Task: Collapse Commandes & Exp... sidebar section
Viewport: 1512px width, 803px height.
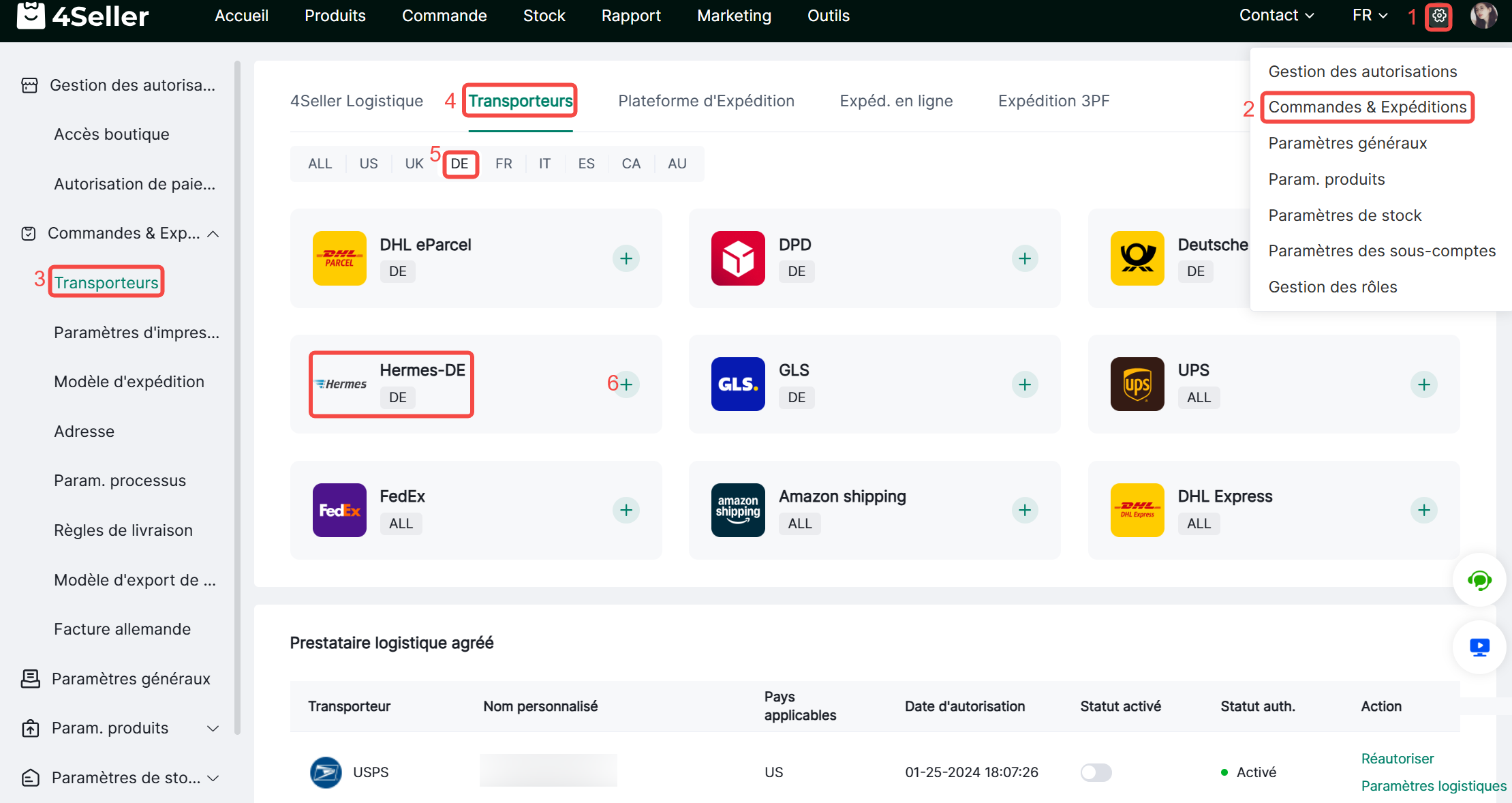Action: [213, 234]
